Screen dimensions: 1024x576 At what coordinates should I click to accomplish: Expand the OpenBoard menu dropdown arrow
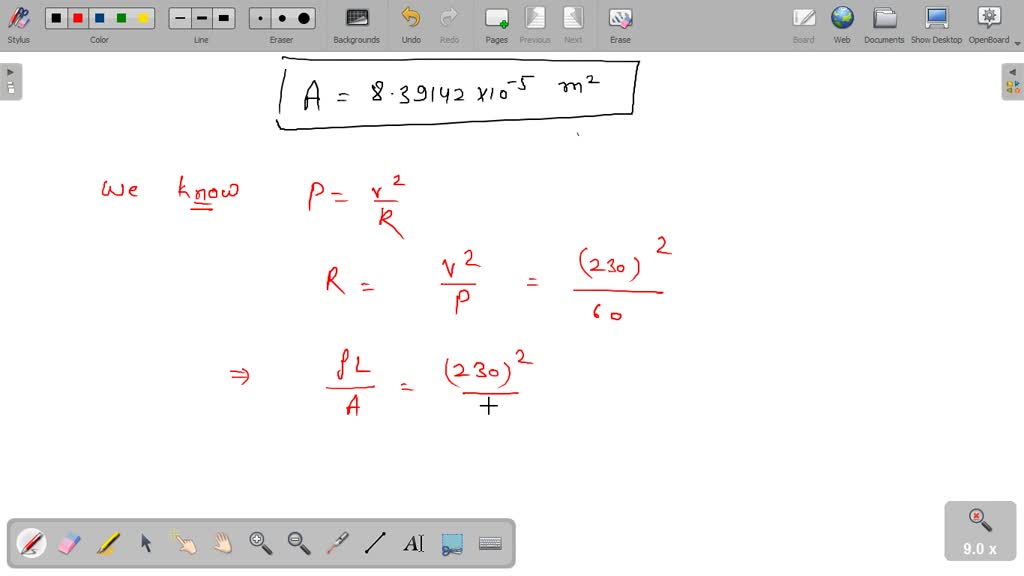pos(1017,43)
